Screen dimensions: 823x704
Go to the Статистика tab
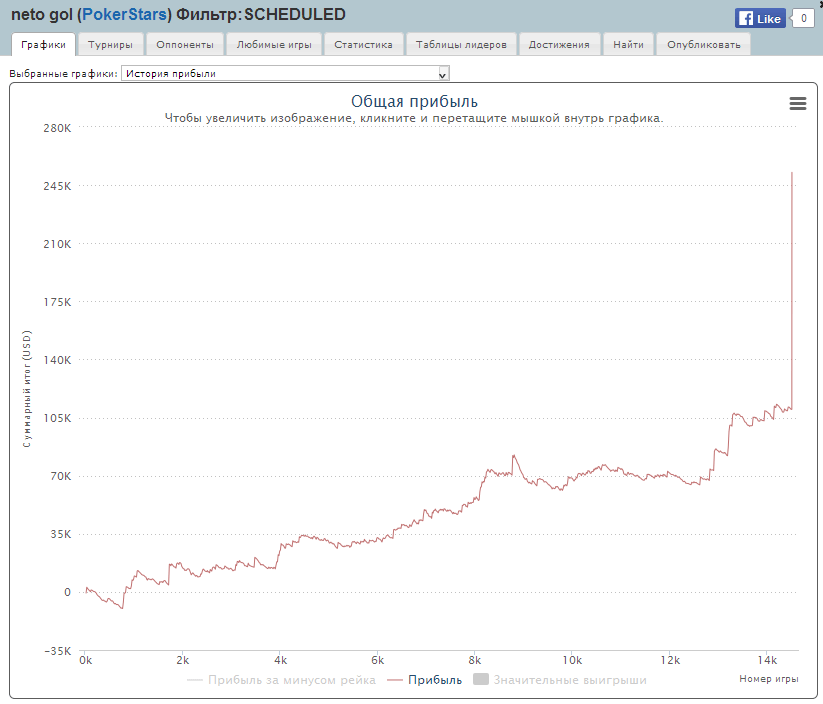[363, 45]
